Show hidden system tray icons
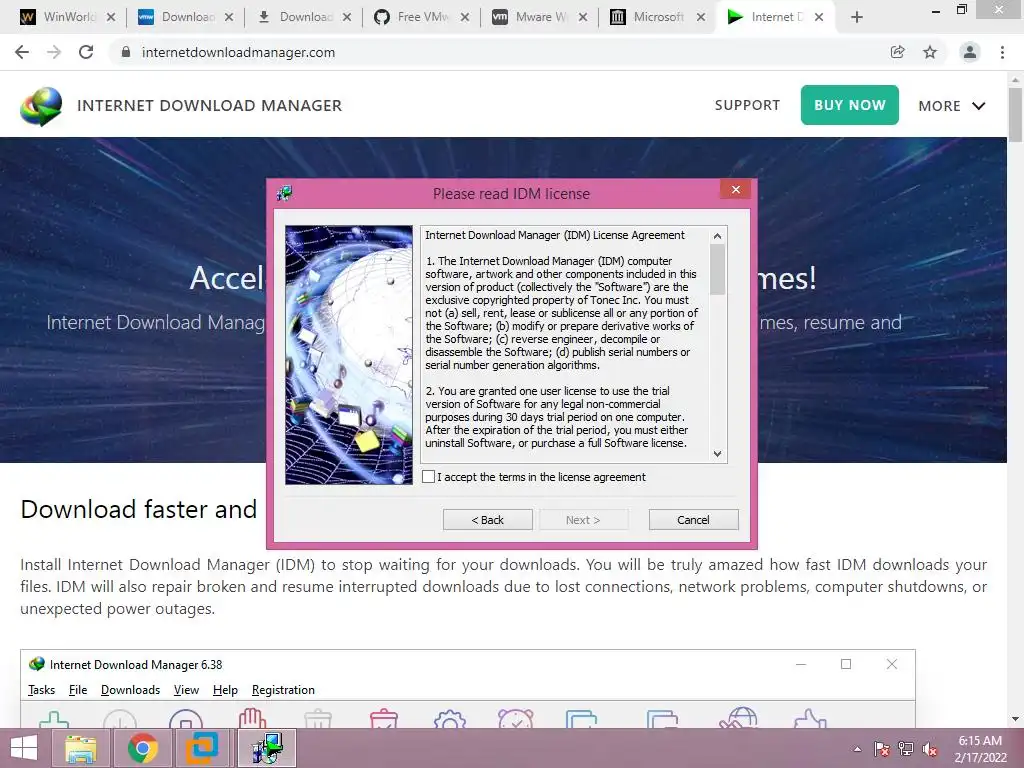1024x768 pixels. (857, 749)
